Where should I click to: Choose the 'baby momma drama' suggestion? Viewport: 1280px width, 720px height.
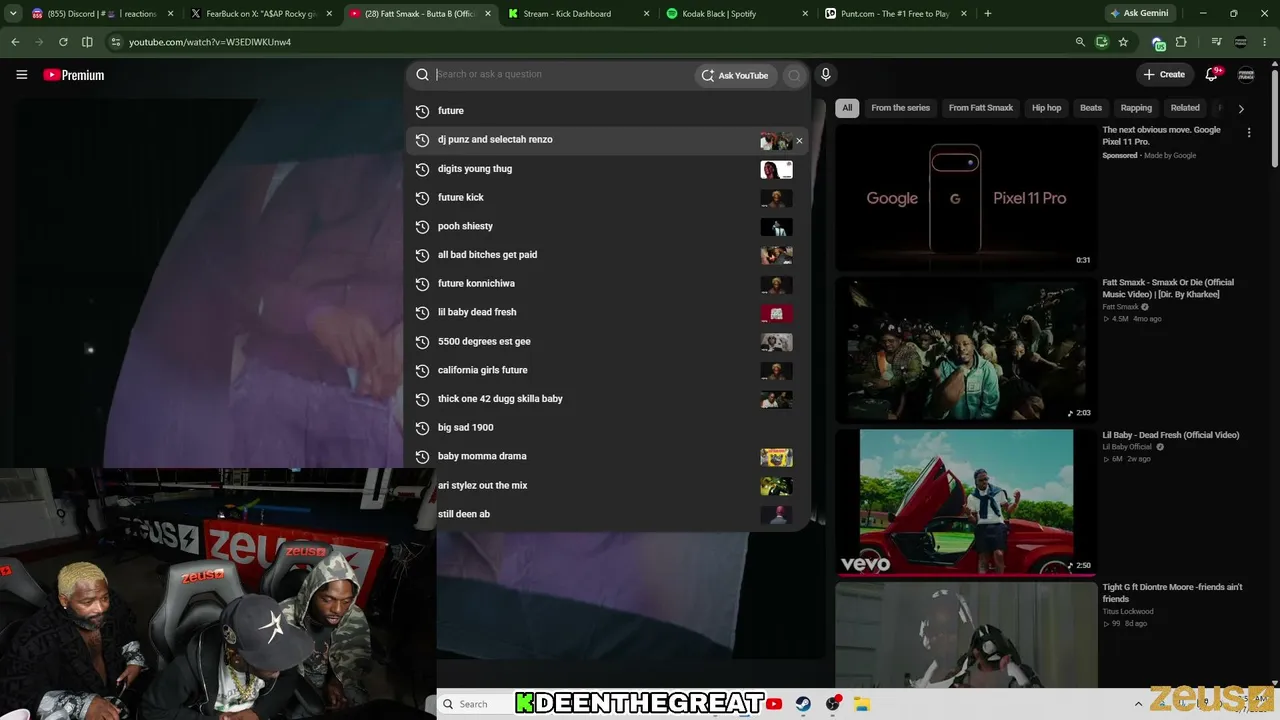(x=607, y=456)
